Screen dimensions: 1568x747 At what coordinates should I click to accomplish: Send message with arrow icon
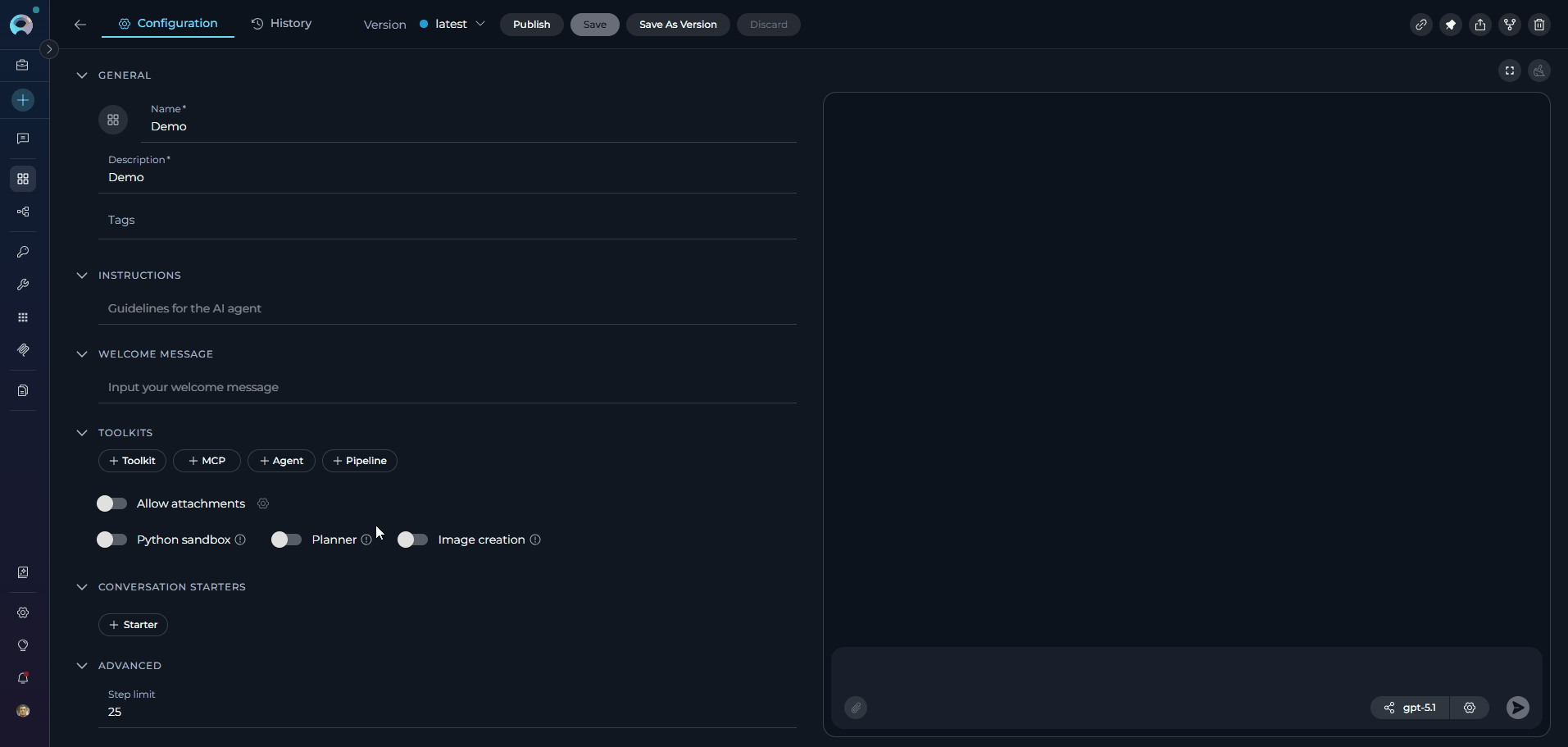(x=1517, y=708)
